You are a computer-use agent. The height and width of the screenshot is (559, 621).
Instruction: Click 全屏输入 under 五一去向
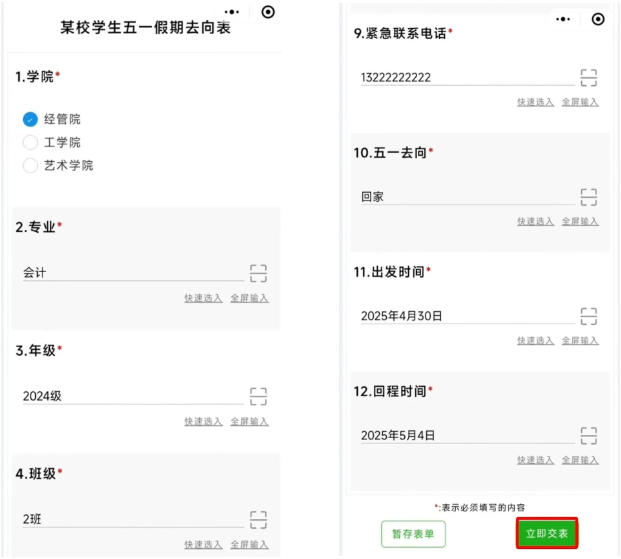pos(580,221)
